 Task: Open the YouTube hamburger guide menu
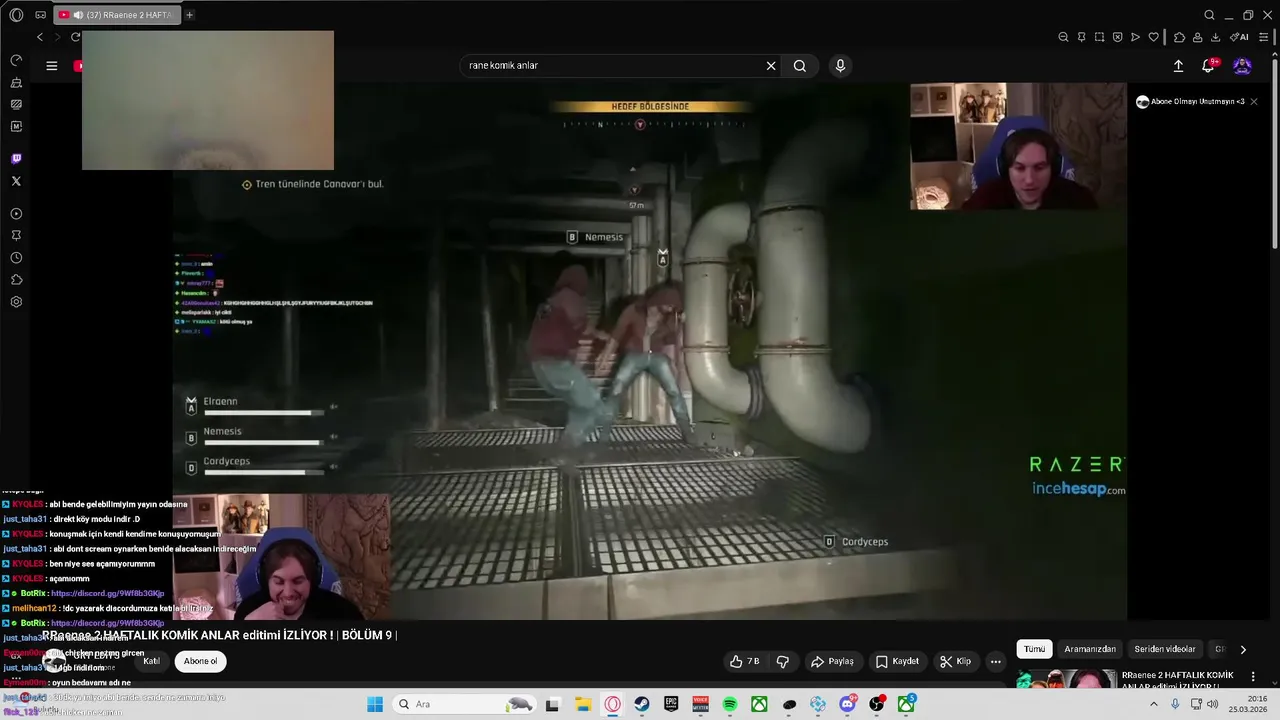coord(52,66)
